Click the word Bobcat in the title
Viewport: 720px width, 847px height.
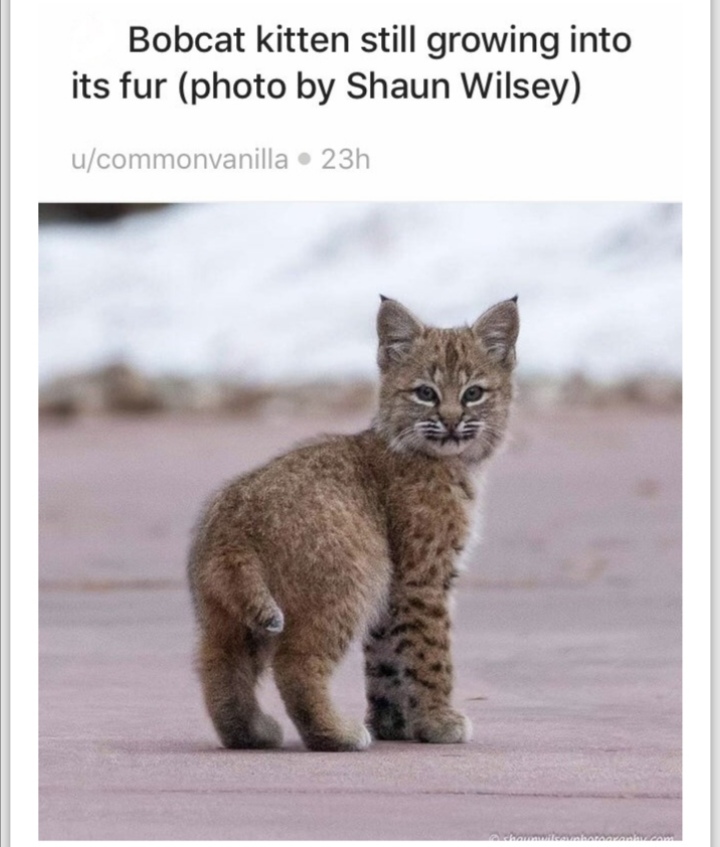[186, 40]
